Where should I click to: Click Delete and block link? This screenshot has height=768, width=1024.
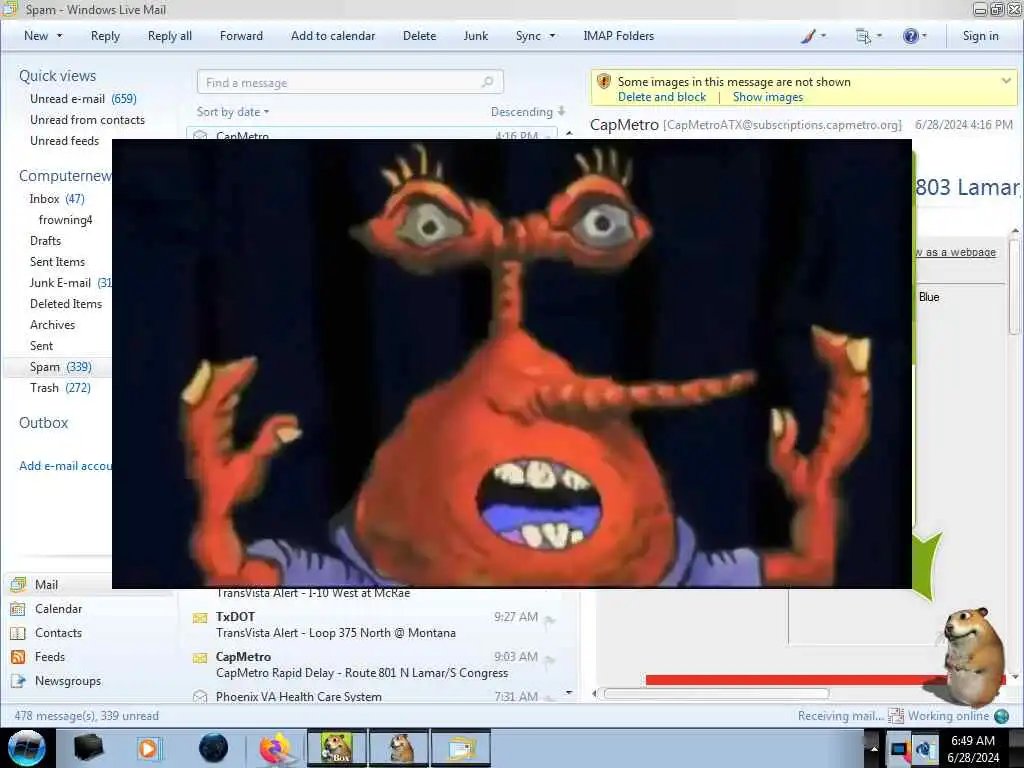click(x=662, y=97)
